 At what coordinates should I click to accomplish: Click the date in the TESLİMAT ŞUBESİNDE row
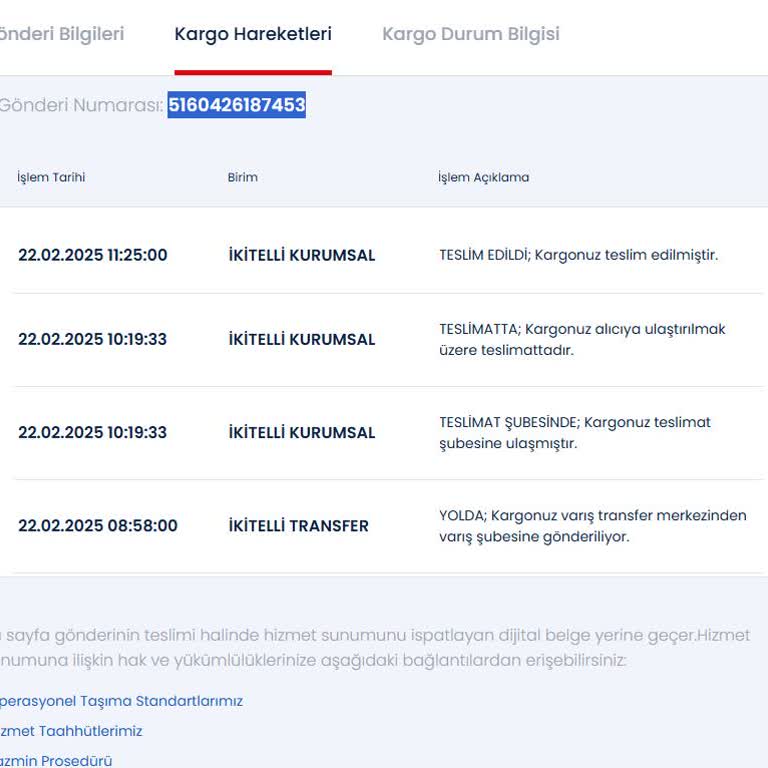(x=93, y=432)
